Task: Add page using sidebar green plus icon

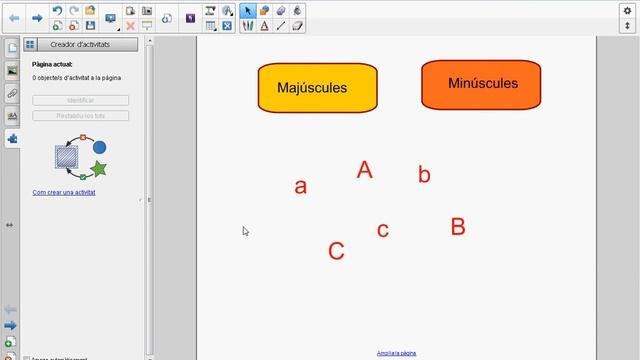Action: 10,342
